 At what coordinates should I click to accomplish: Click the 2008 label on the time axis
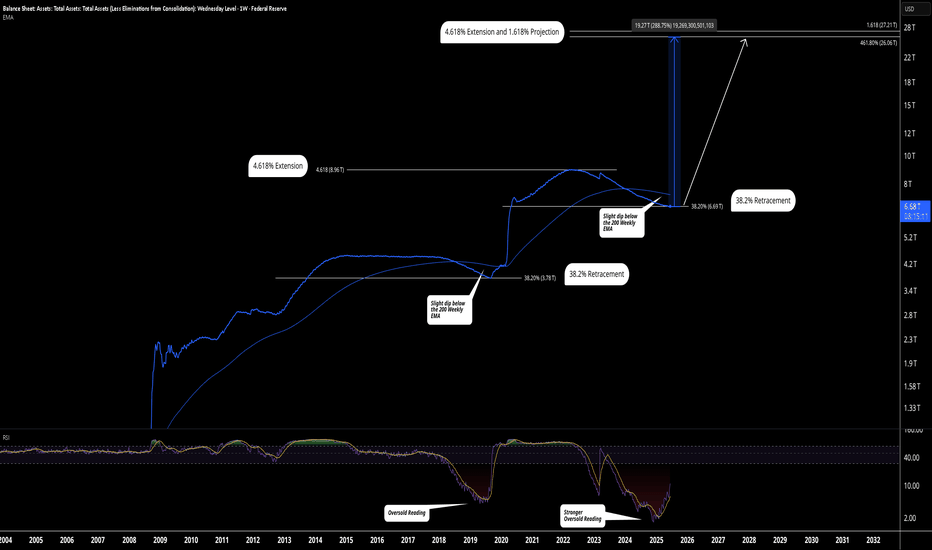(129, 540)
